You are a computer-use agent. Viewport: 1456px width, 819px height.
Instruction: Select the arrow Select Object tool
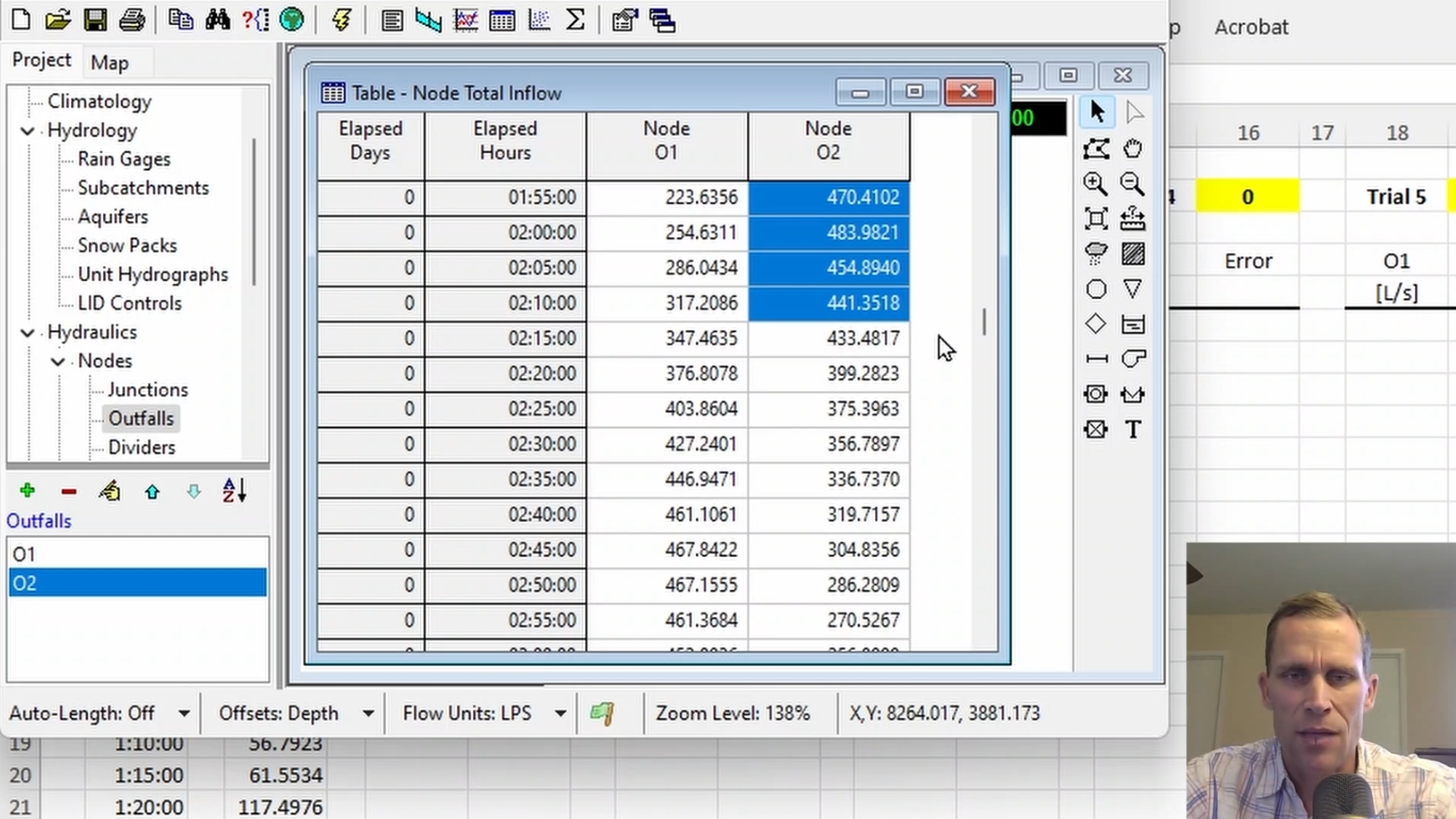pos(1097,112)
